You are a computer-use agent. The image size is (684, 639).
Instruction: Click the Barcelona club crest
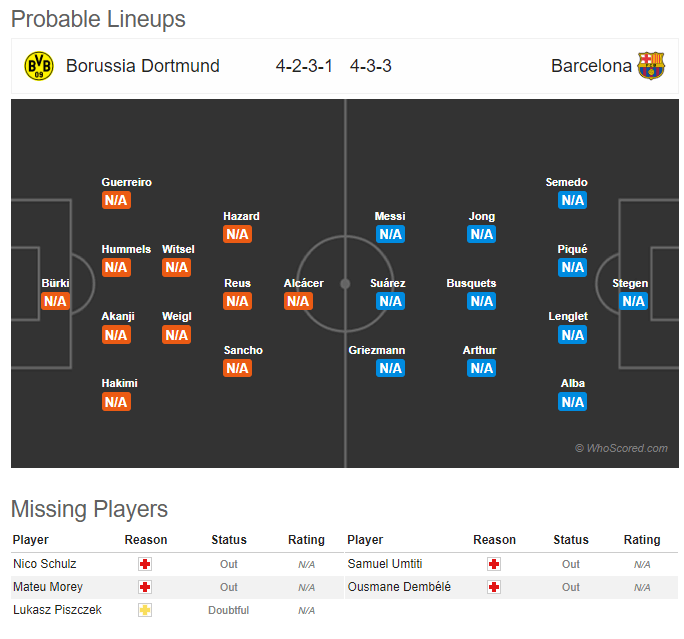coord(651,66)
